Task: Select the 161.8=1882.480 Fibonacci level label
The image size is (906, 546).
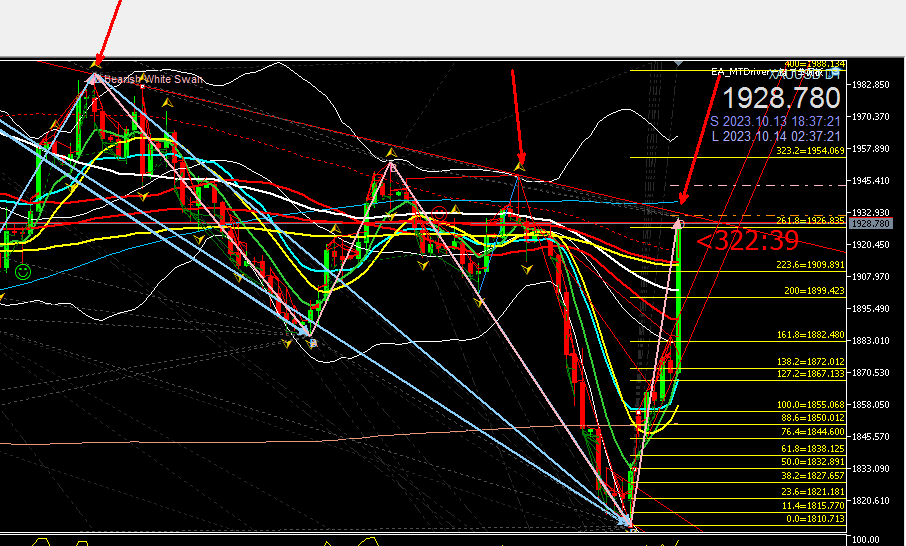Action: [x=810, y=335]
